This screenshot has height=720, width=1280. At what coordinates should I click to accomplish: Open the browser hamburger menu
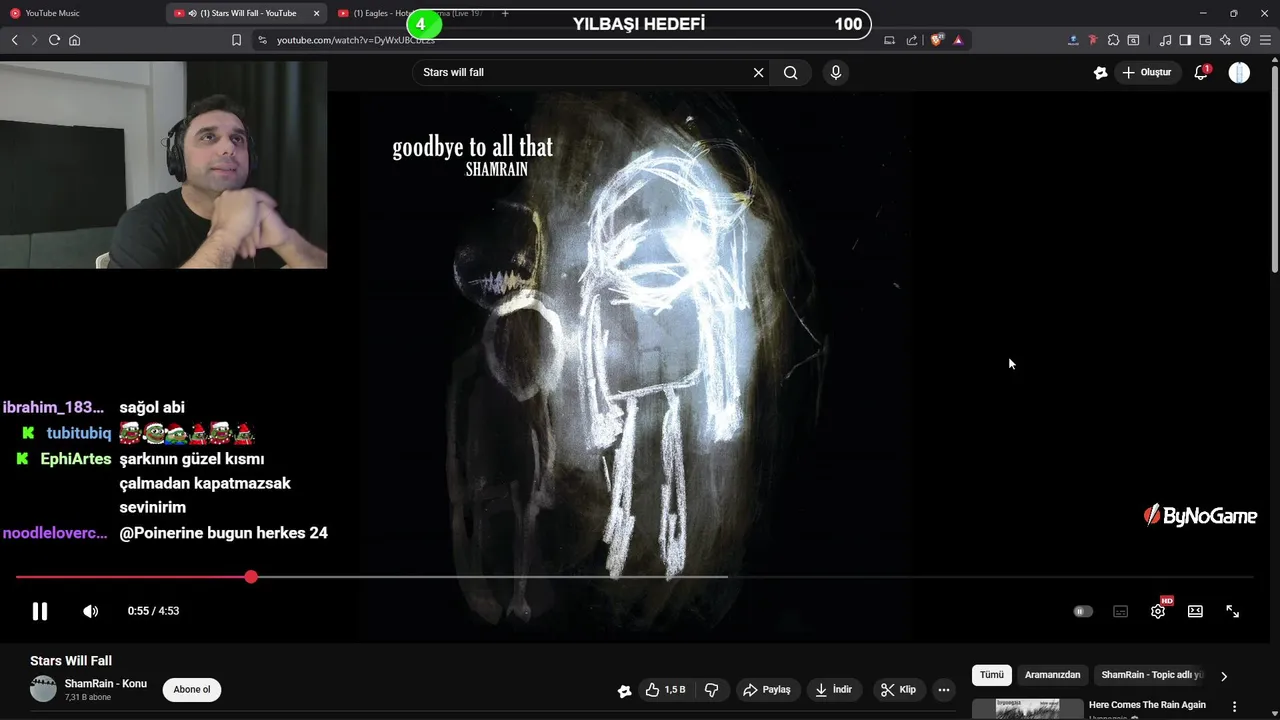click(1265, 40)
